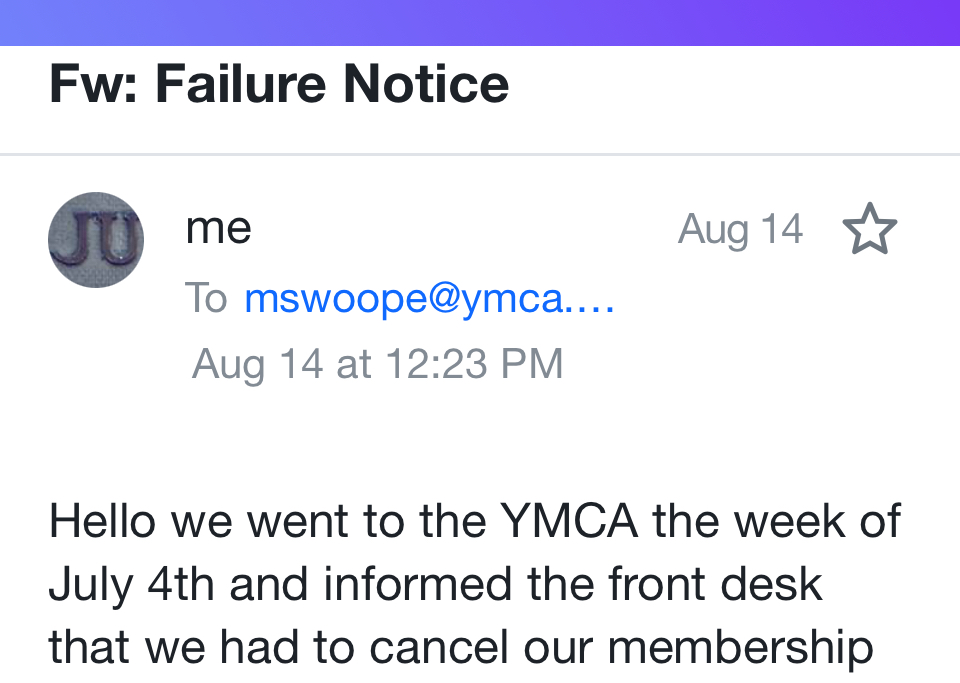Tap the "To" recipient label

click(x=206, y=298)
